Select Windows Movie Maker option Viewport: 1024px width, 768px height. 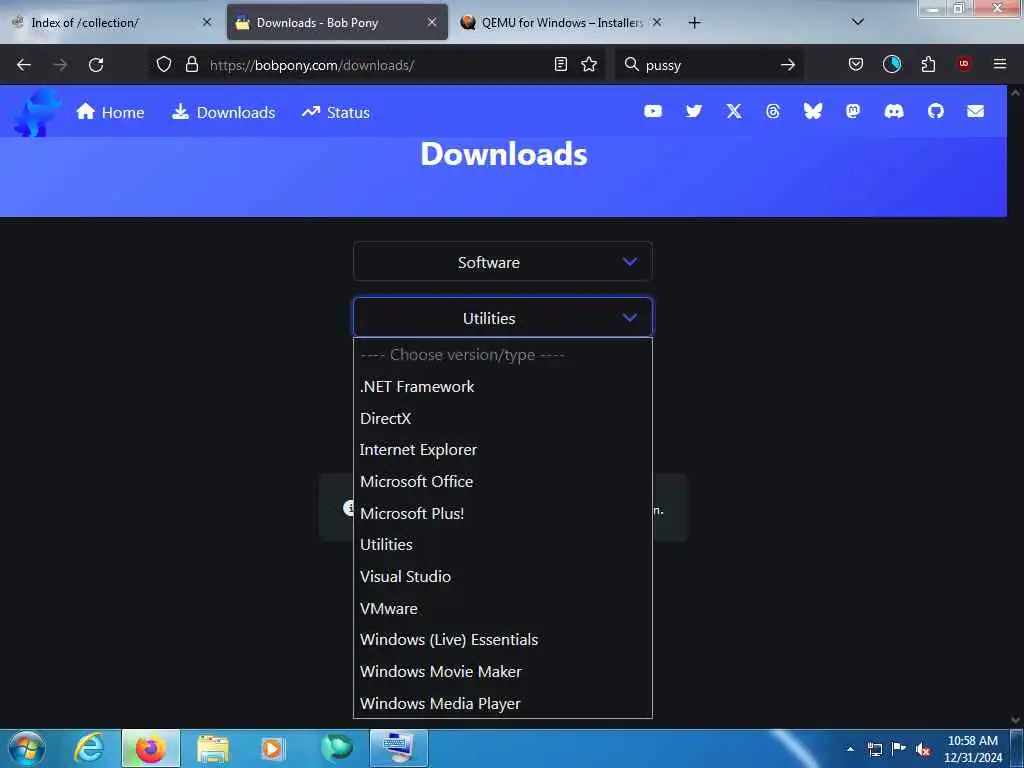pos(503,671)
